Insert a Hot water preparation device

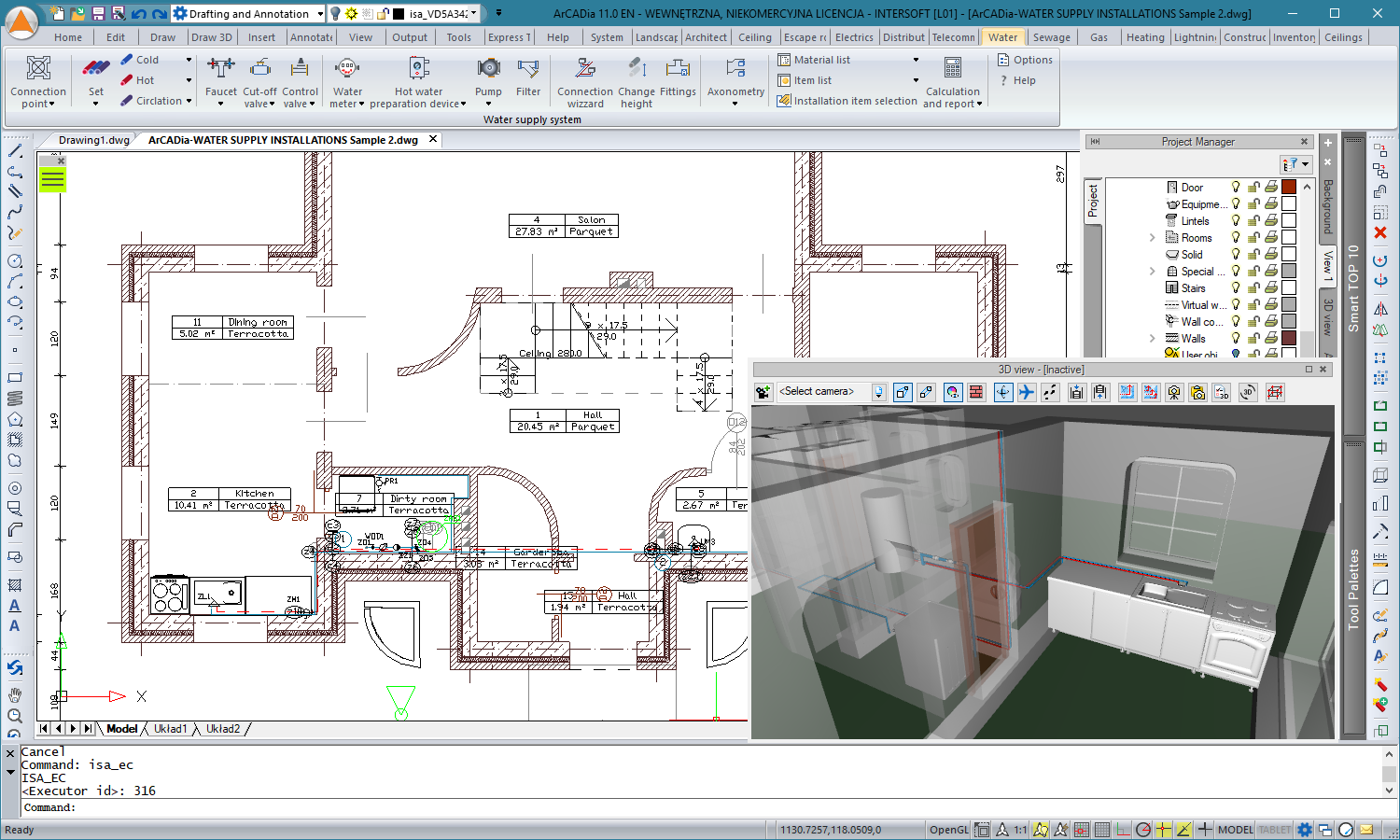(x=418, y=82)
